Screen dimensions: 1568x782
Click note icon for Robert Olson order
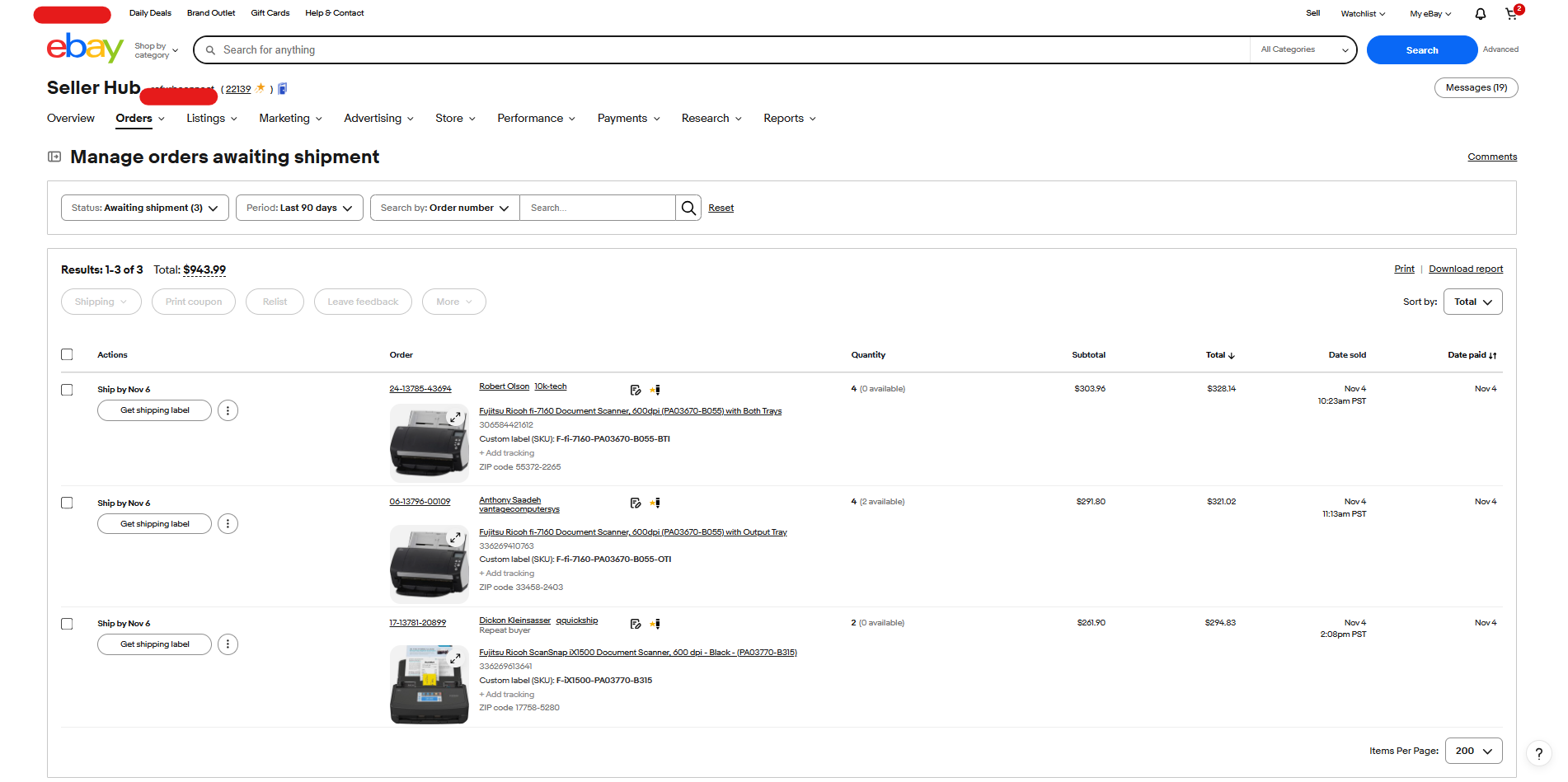pos(636,390)
